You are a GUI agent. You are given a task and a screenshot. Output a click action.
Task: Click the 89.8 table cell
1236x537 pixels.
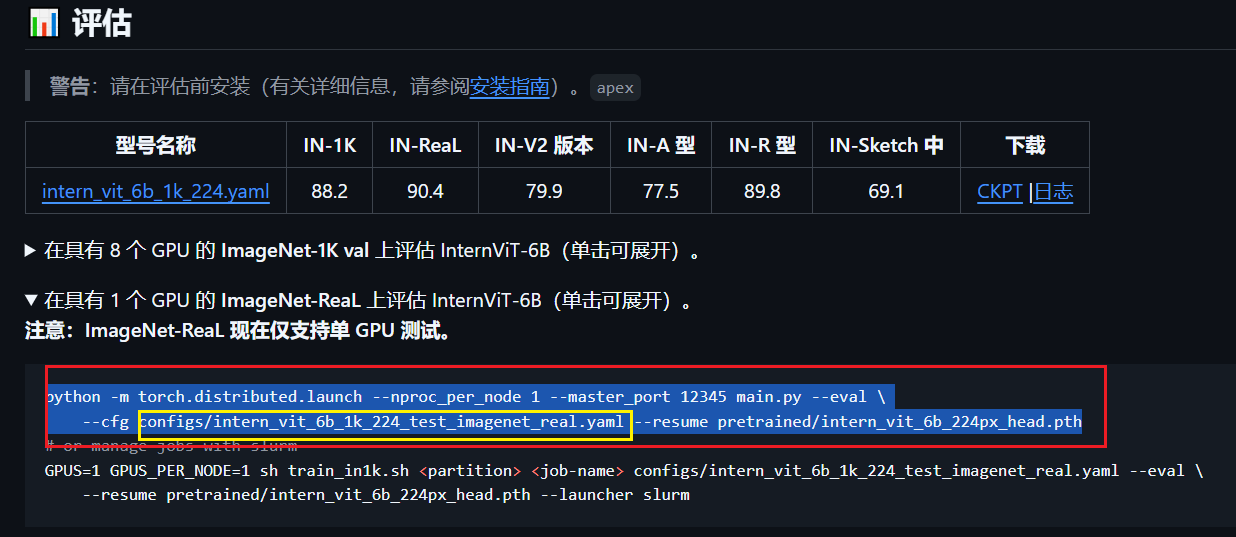[x=762, y=191]
